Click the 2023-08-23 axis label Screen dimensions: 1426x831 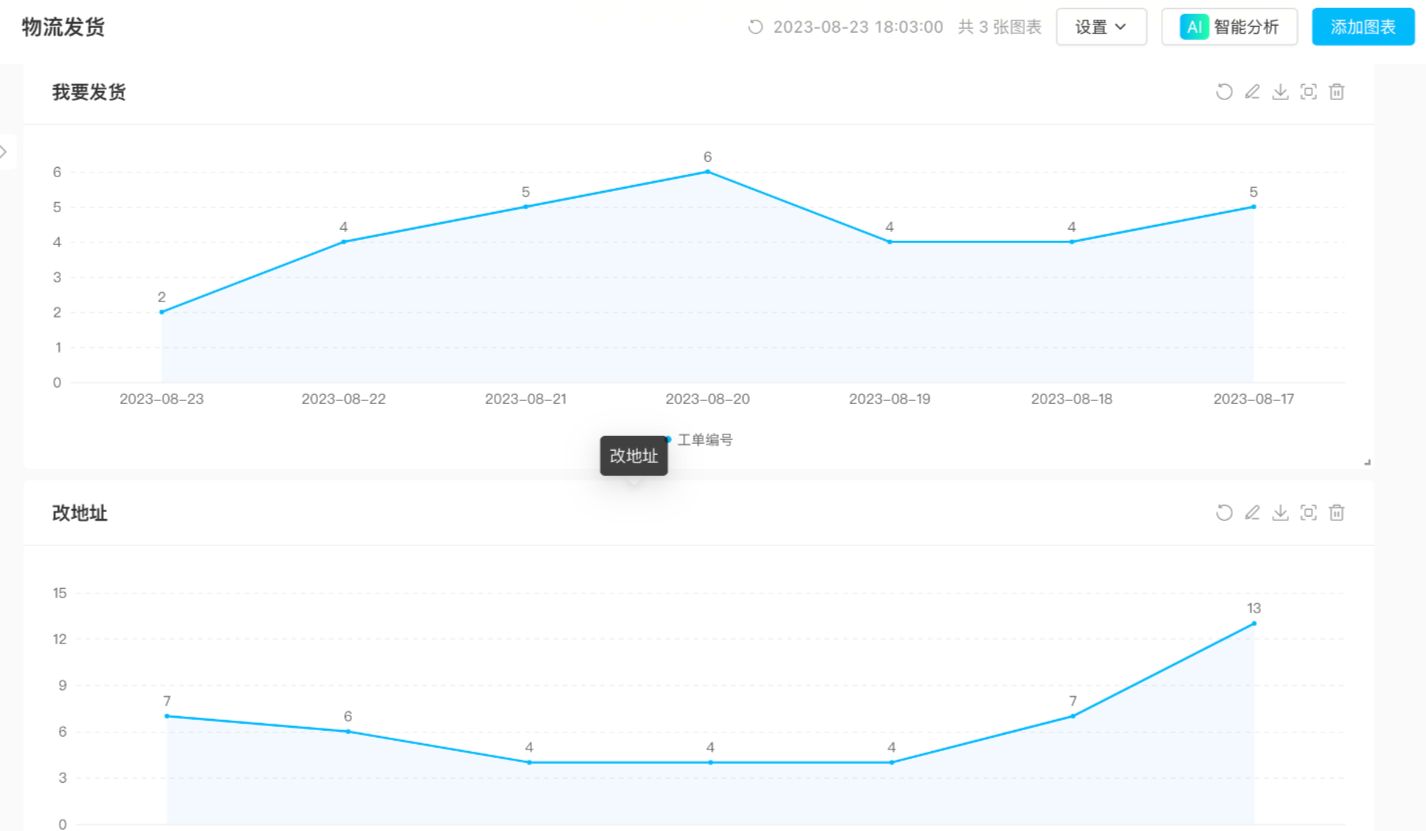(162, 399)
